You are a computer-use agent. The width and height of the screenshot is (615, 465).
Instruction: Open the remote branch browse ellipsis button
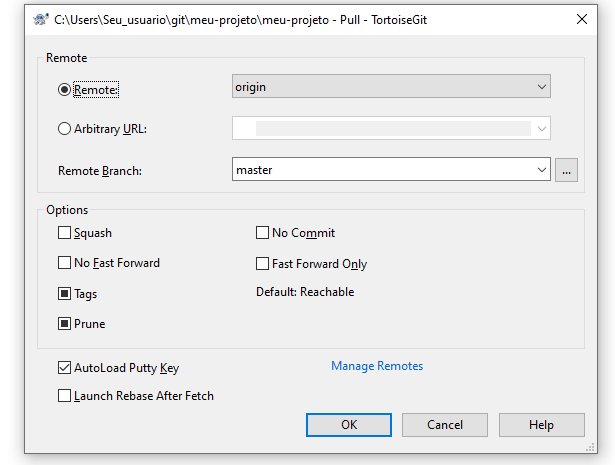point(566,170)
